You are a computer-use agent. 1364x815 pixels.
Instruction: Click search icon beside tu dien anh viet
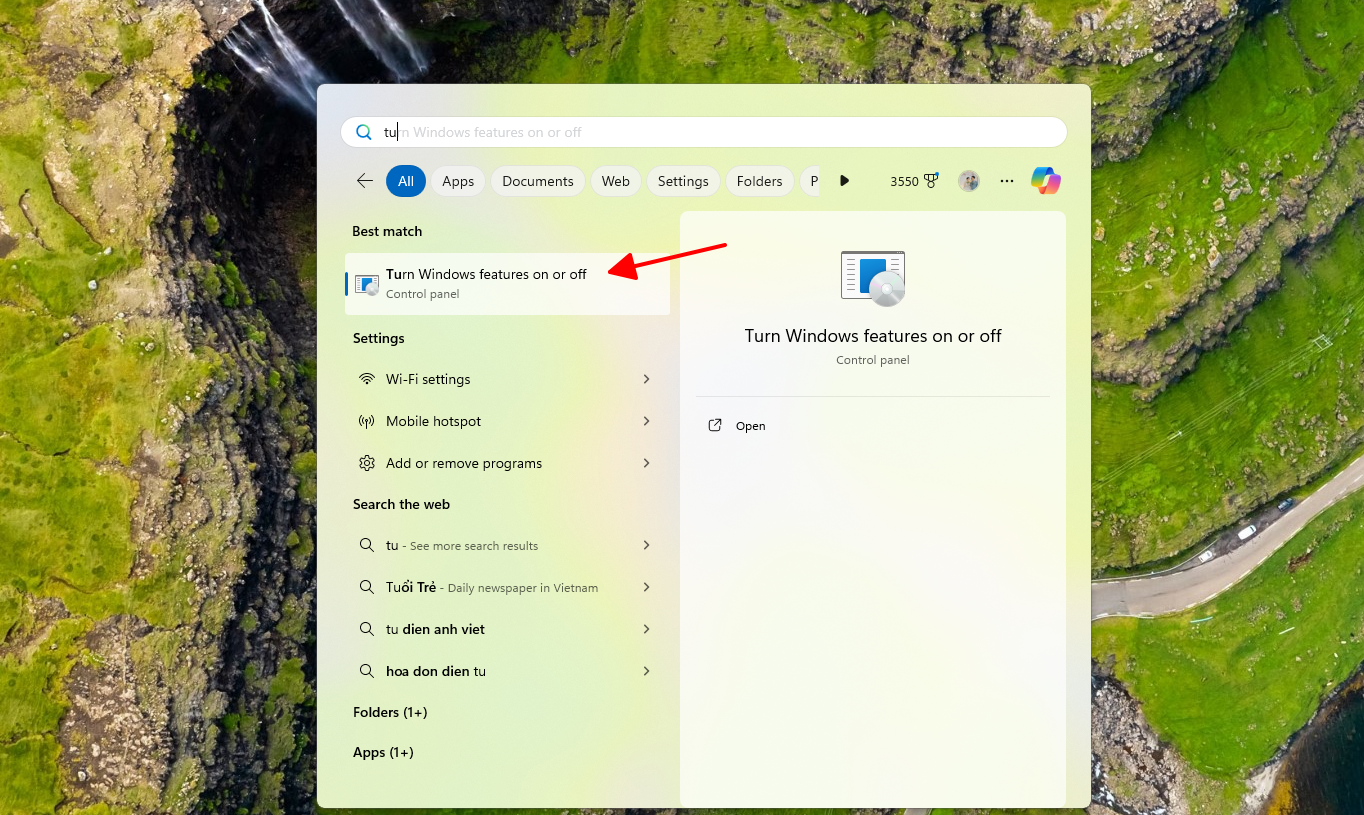pyautogui.click(x=367, y=629)
